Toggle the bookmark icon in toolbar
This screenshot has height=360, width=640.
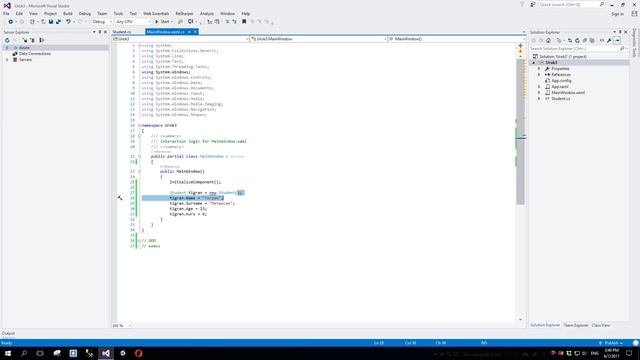[x=244, y=22]
